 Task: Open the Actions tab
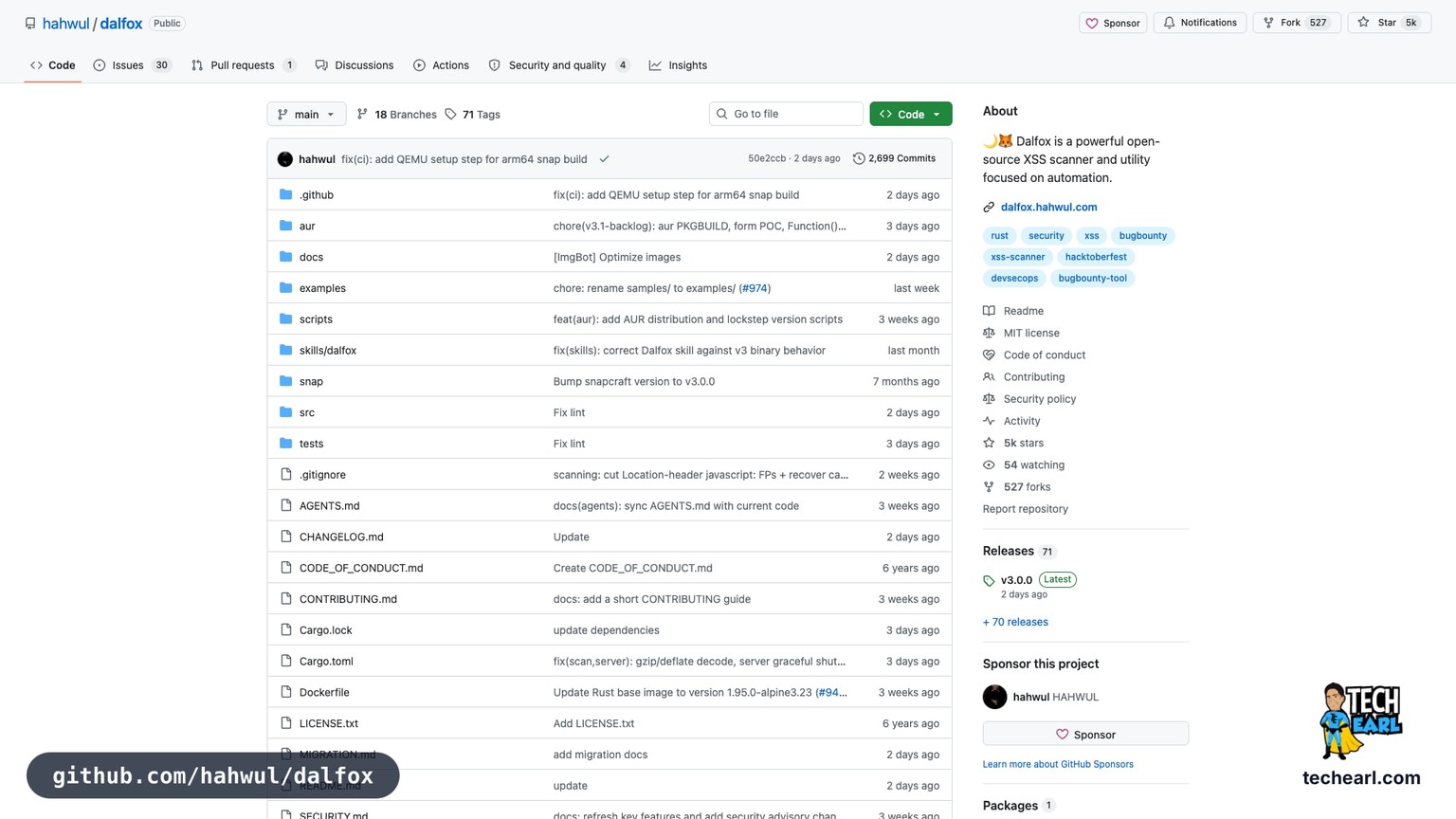tap(442, 65)
